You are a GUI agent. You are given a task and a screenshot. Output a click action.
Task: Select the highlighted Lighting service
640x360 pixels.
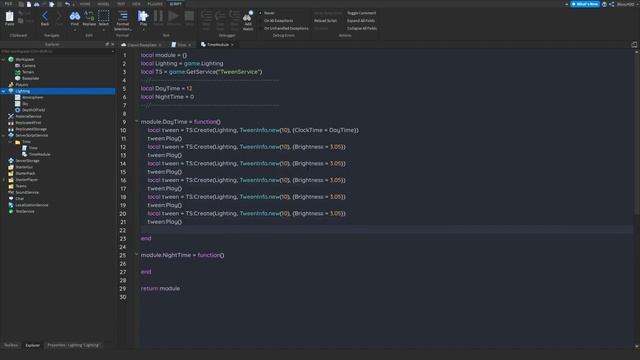pos(58,91)
